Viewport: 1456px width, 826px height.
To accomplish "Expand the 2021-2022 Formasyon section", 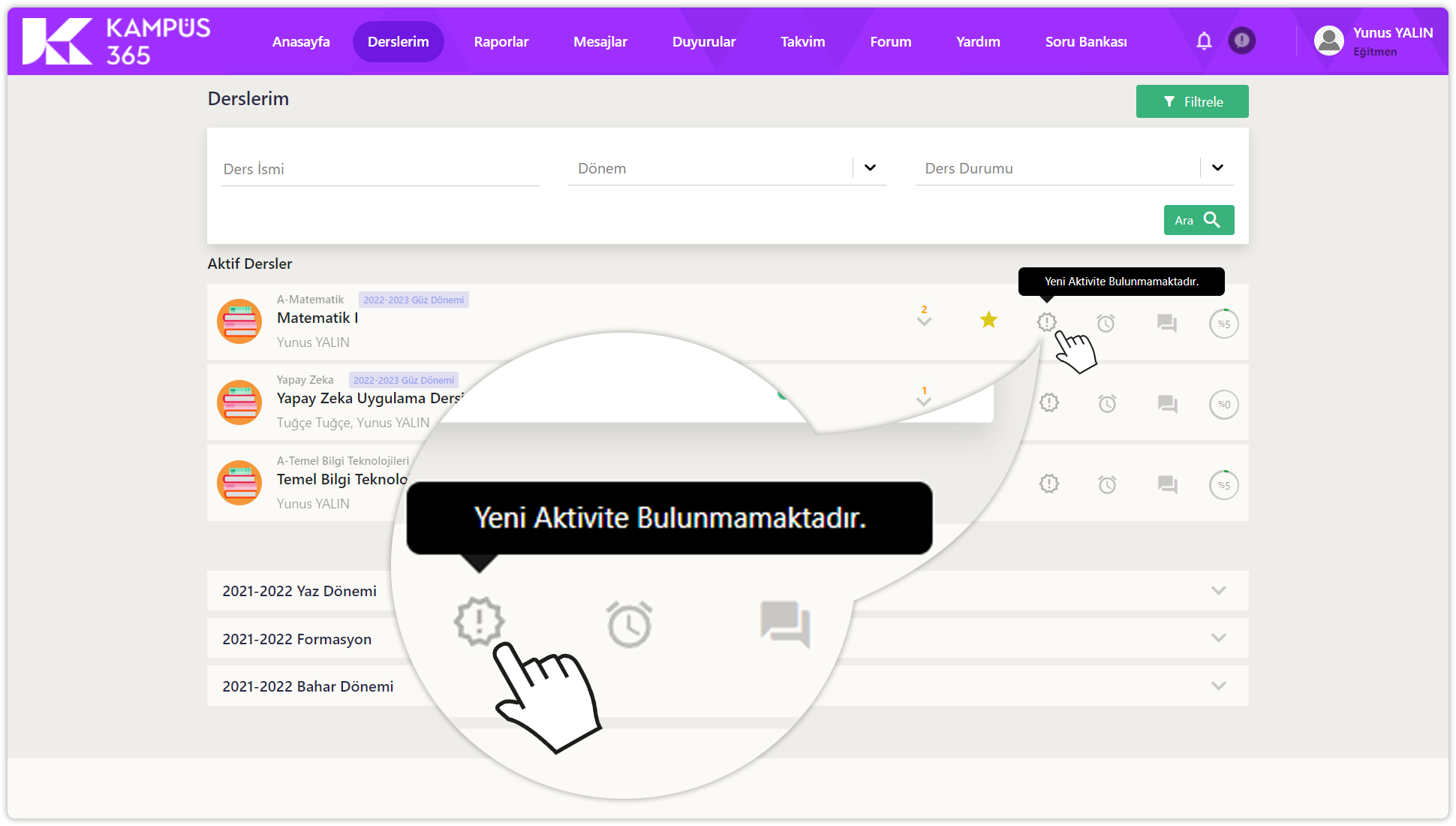I will [x=1218, y=638].
